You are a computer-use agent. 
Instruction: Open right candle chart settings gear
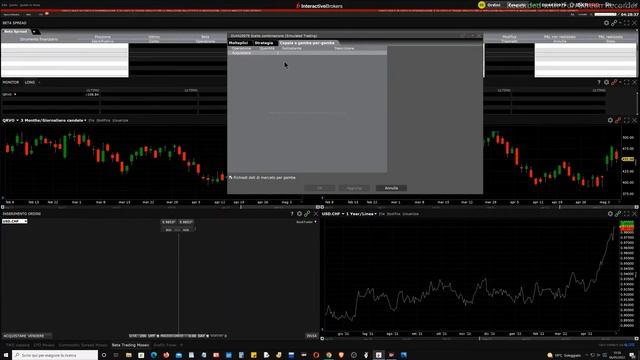coord(610,120)
